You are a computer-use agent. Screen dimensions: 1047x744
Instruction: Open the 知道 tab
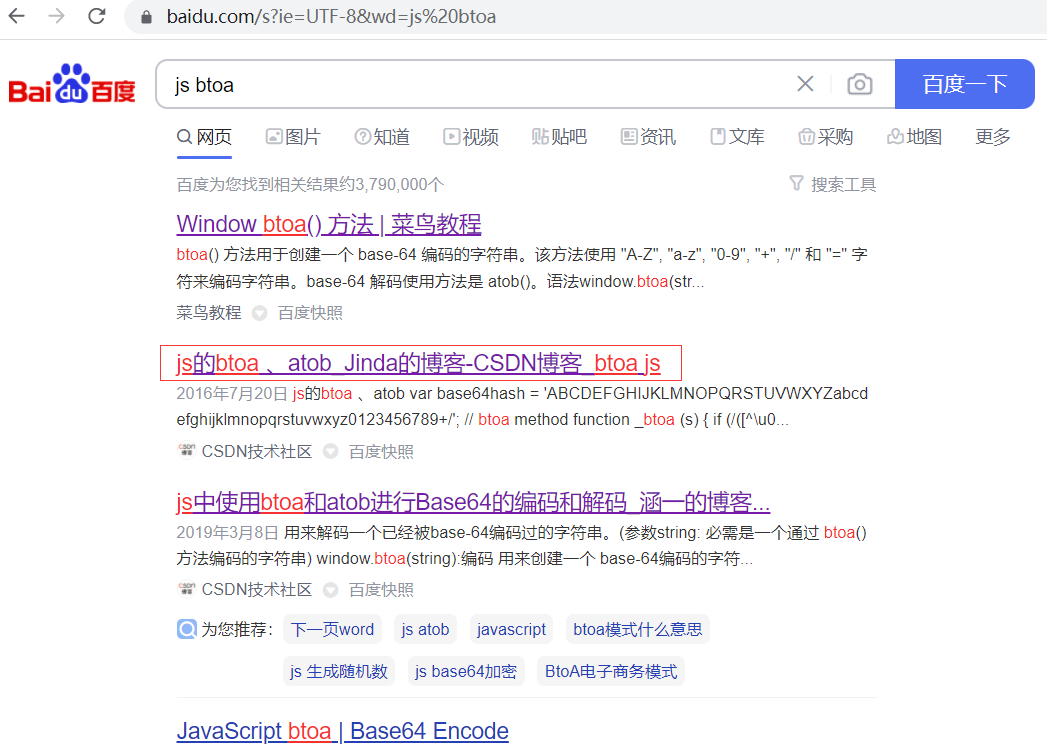pyautogui.click(x=382, y=137)
